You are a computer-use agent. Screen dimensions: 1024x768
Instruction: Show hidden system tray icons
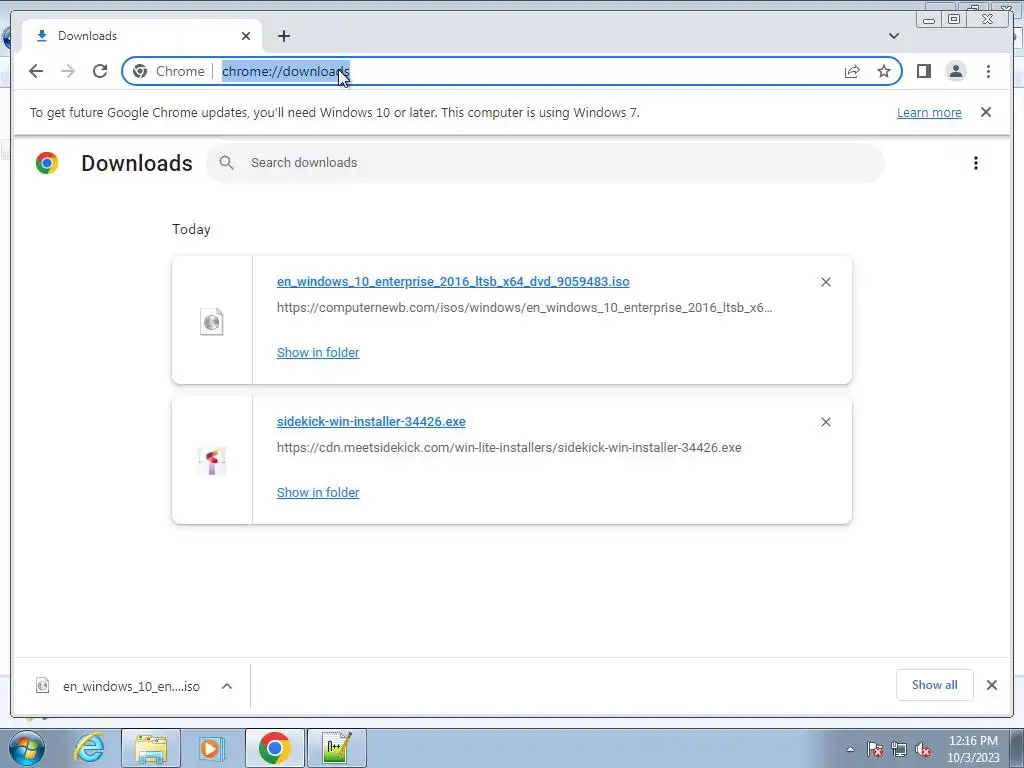[x=850, y=750]
